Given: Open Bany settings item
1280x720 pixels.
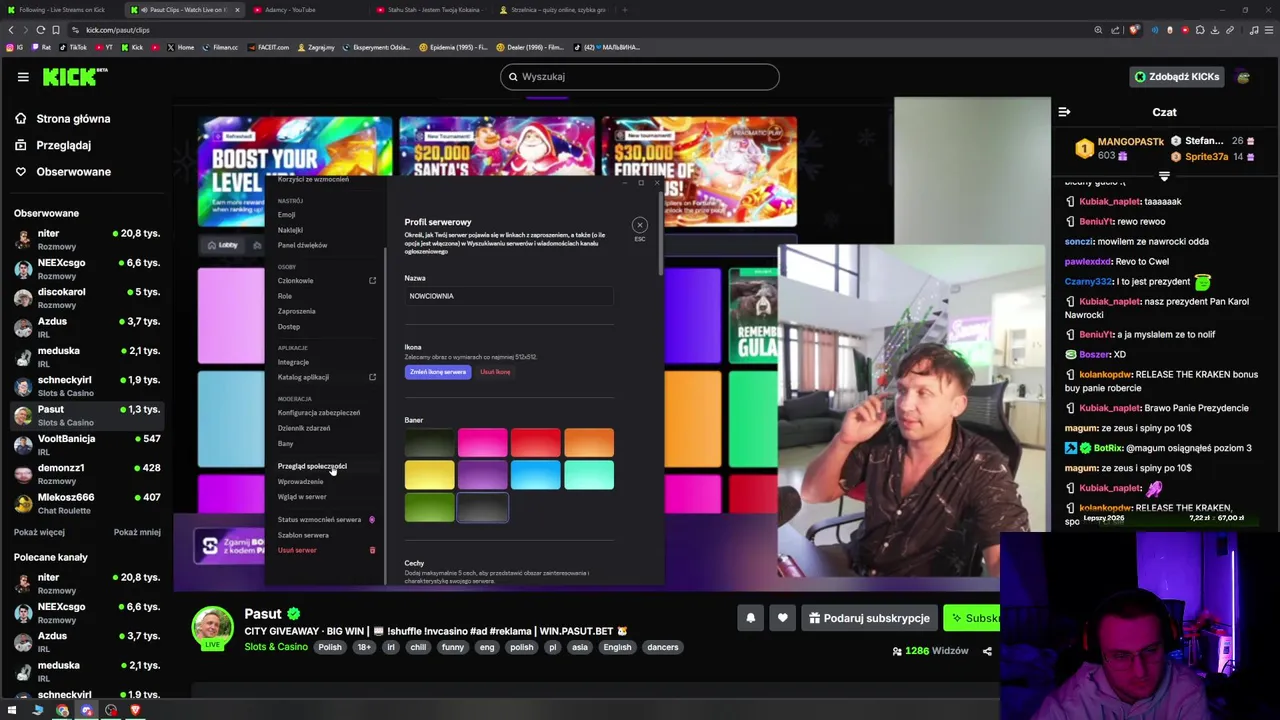Looking at the screenshot, I should [x=286, y=444].
